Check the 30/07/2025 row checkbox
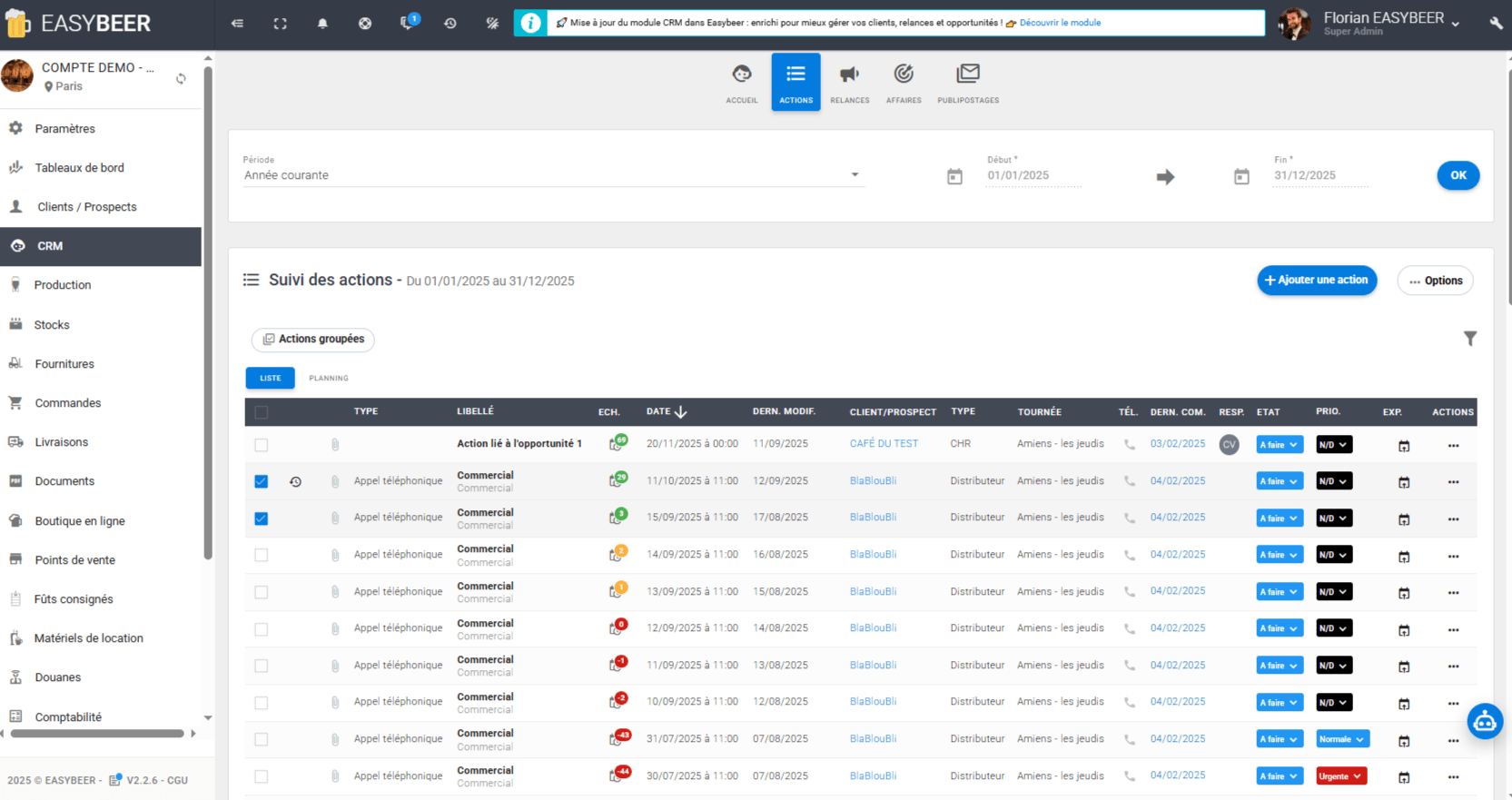 click(x=262, y=776)
